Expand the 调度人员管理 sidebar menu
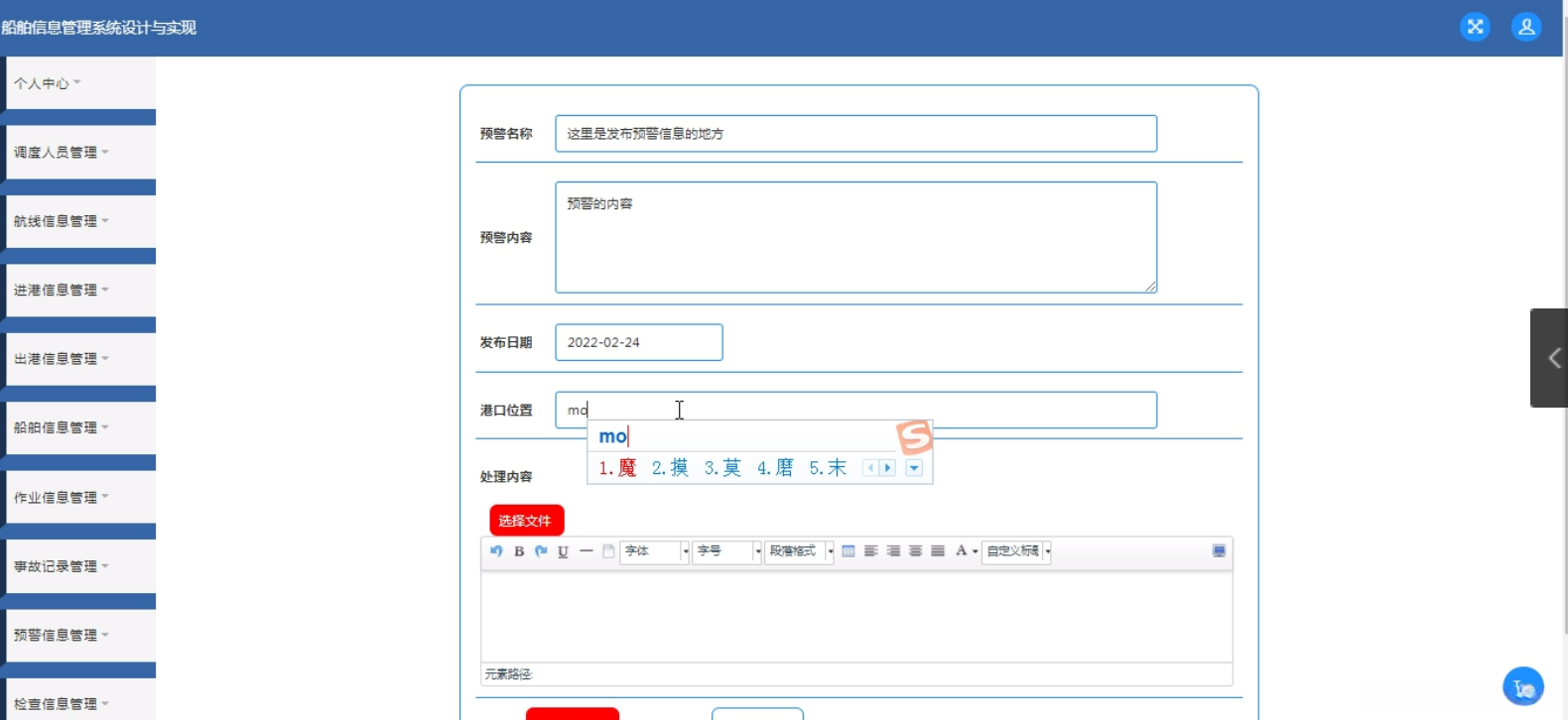Screen dimensions: 1568x720 (81, 152)
